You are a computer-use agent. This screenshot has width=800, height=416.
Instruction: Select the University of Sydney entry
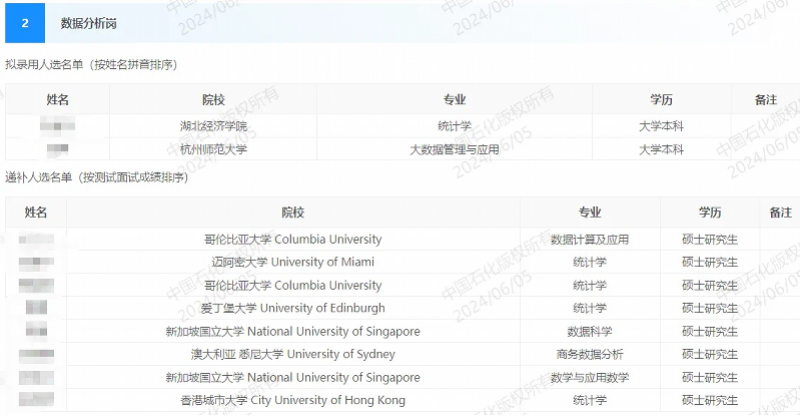(x=293, y=354)
